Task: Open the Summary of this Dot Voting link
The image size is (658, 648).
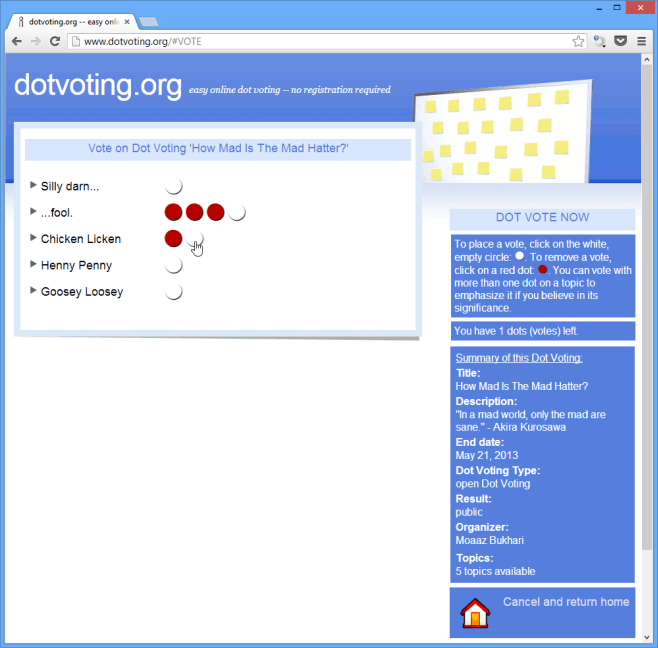Action: [519, 358]
